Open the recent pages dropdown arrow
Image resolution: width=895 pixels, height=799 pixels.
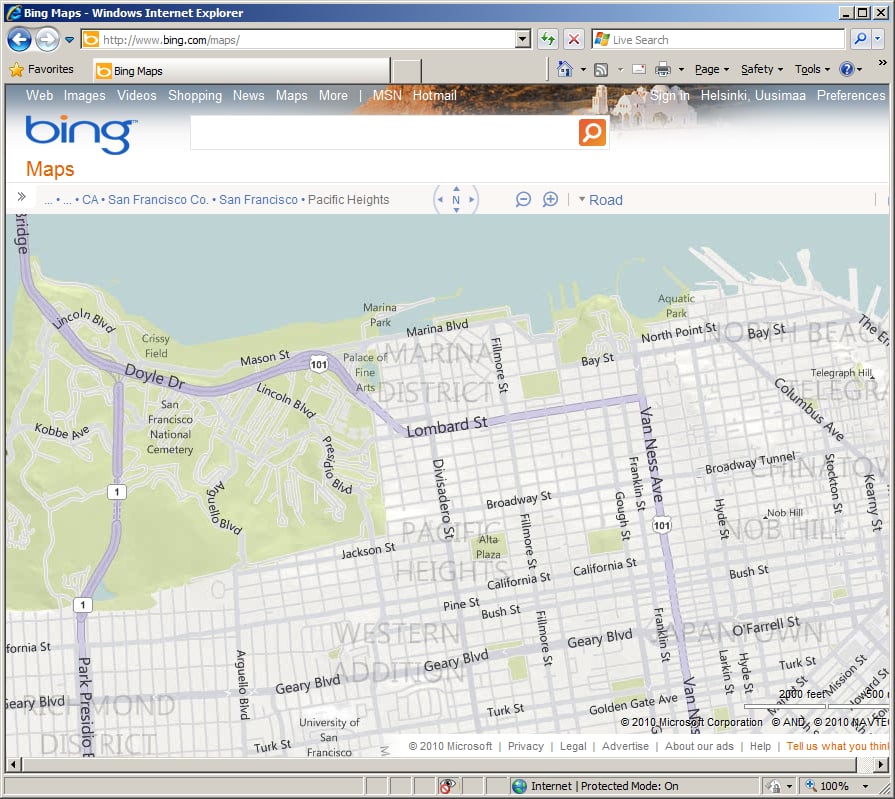click(x=69, y=40)
